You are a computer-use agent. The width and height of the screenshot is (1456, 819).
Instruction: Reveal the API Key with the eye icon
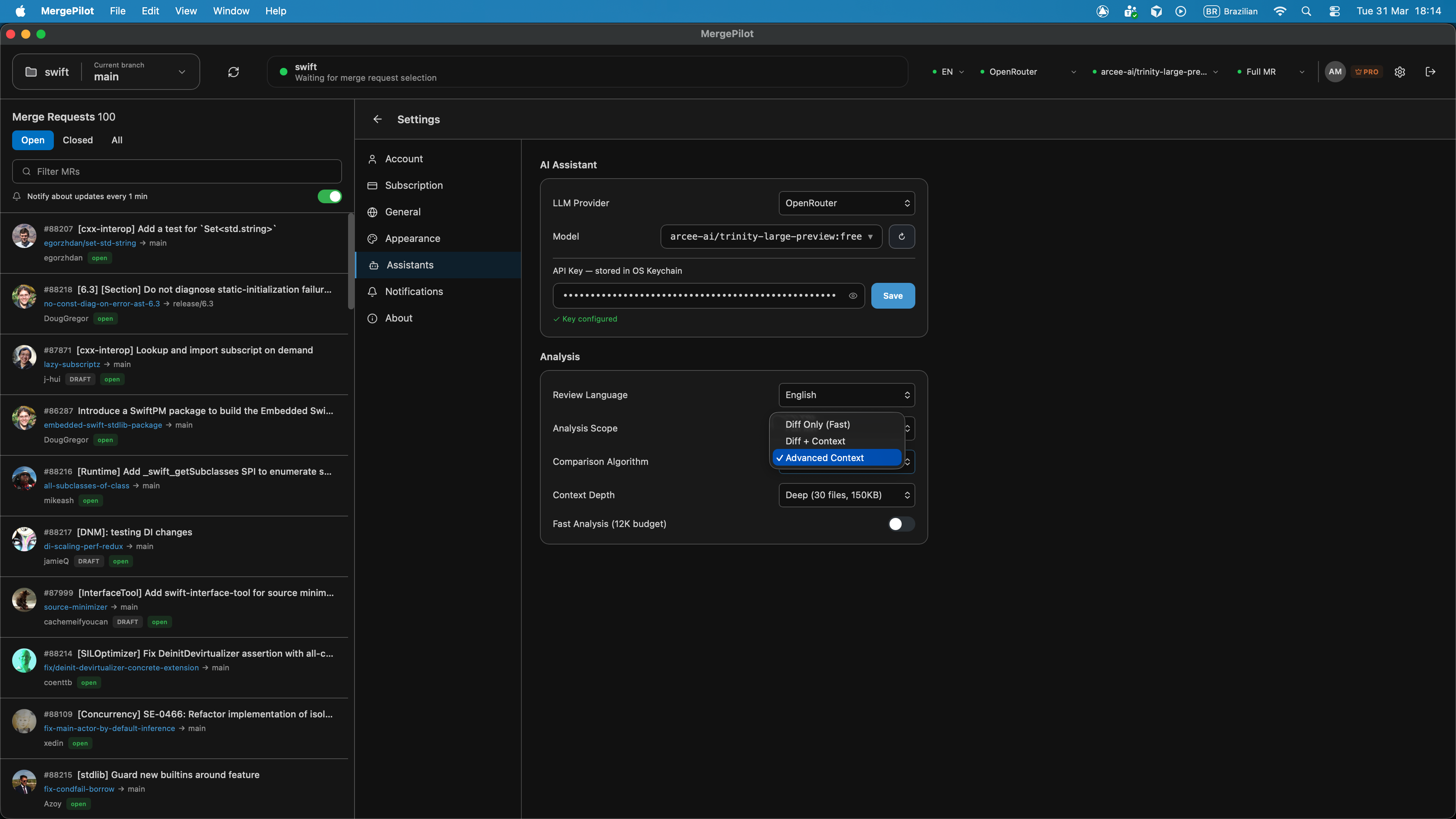(x=853, y=296)
